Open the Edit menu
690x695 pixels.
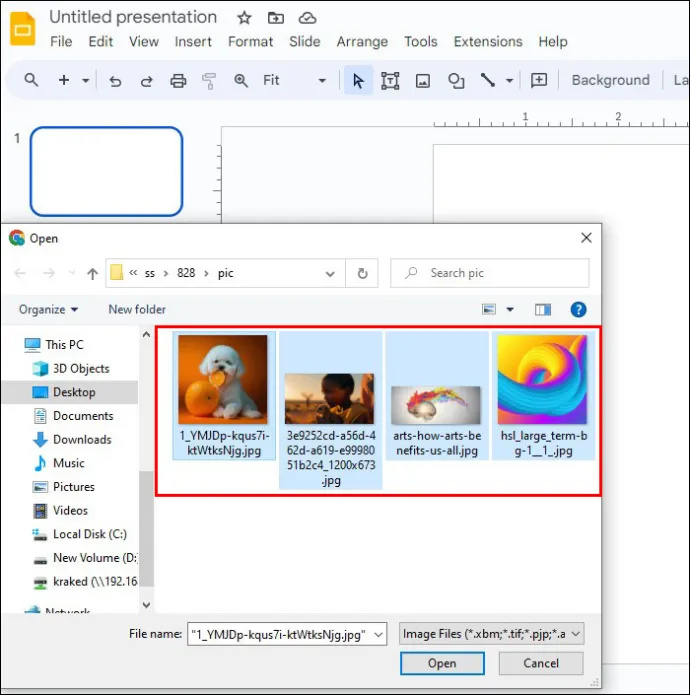pos(101,42)
